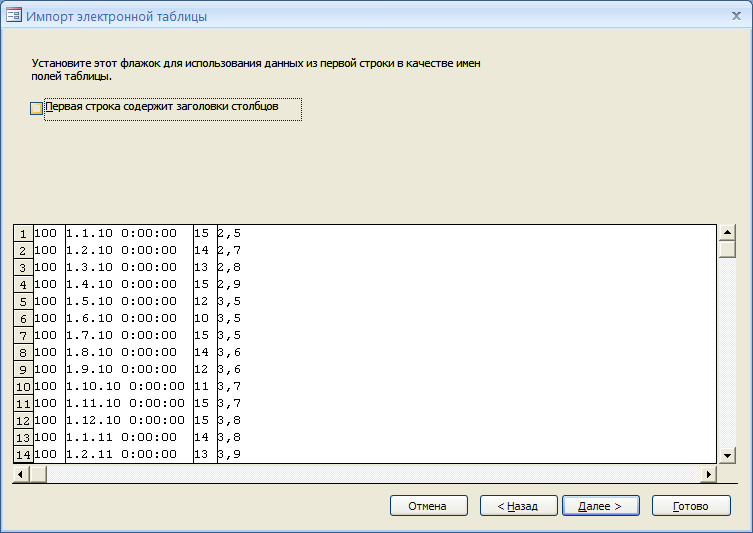Click date cell '1.11.10 0:00:00'
Viewport: 753px width, 533px height.
(x=129, y=403)
